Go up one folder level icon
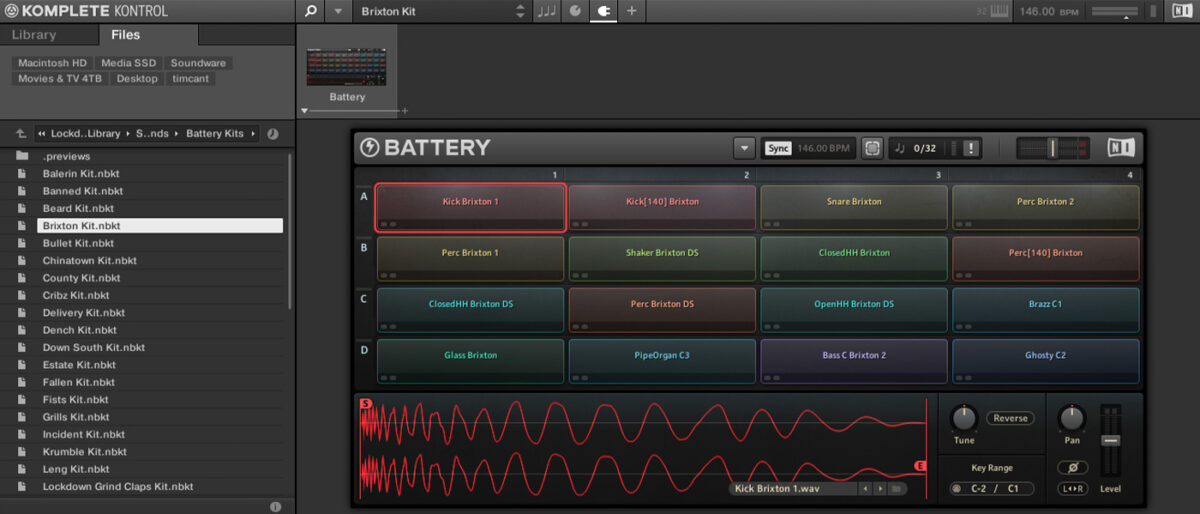 tap(21, 133)
